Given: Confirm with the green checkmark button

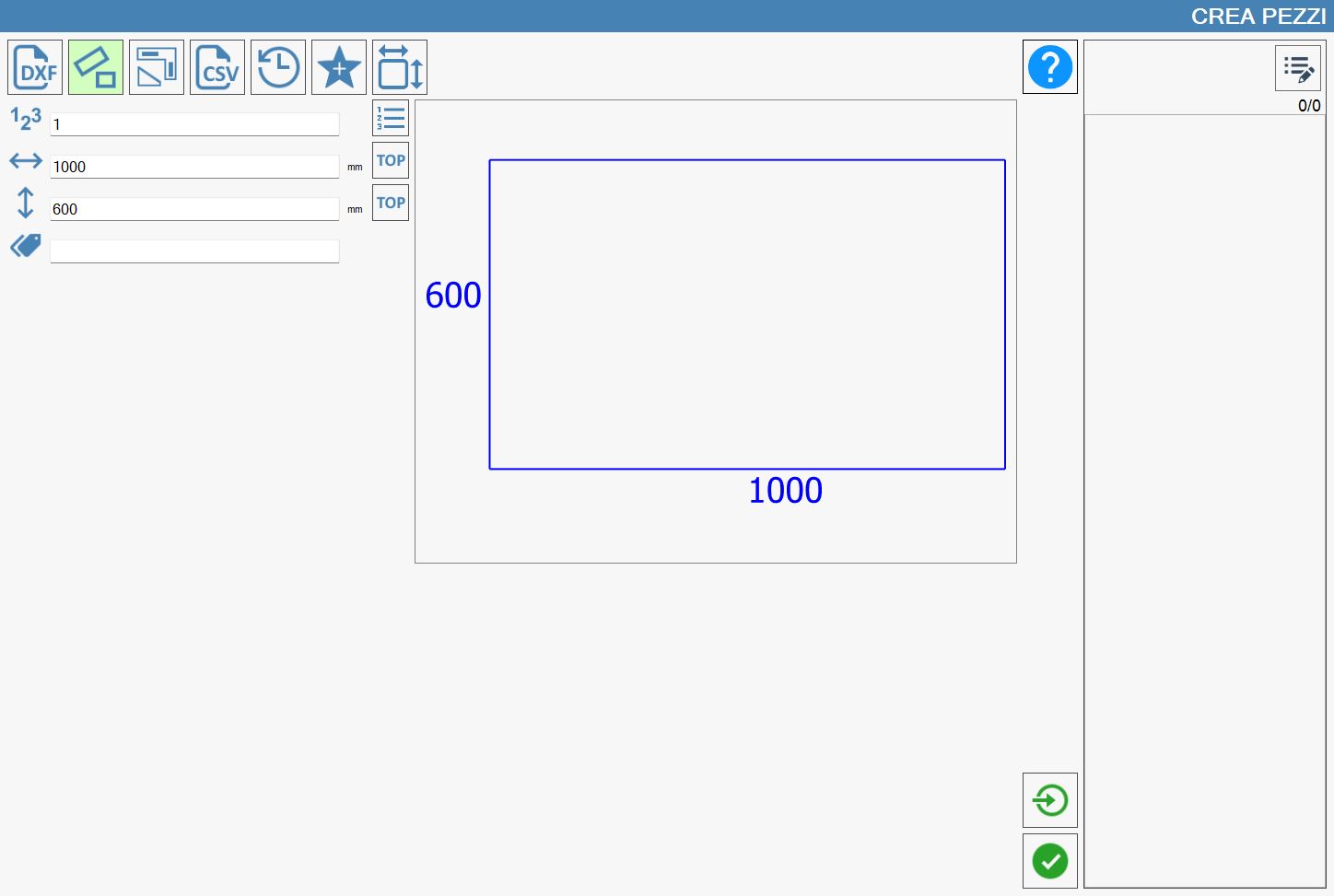Looking at the screenshot, I should tap(1050, 861).
